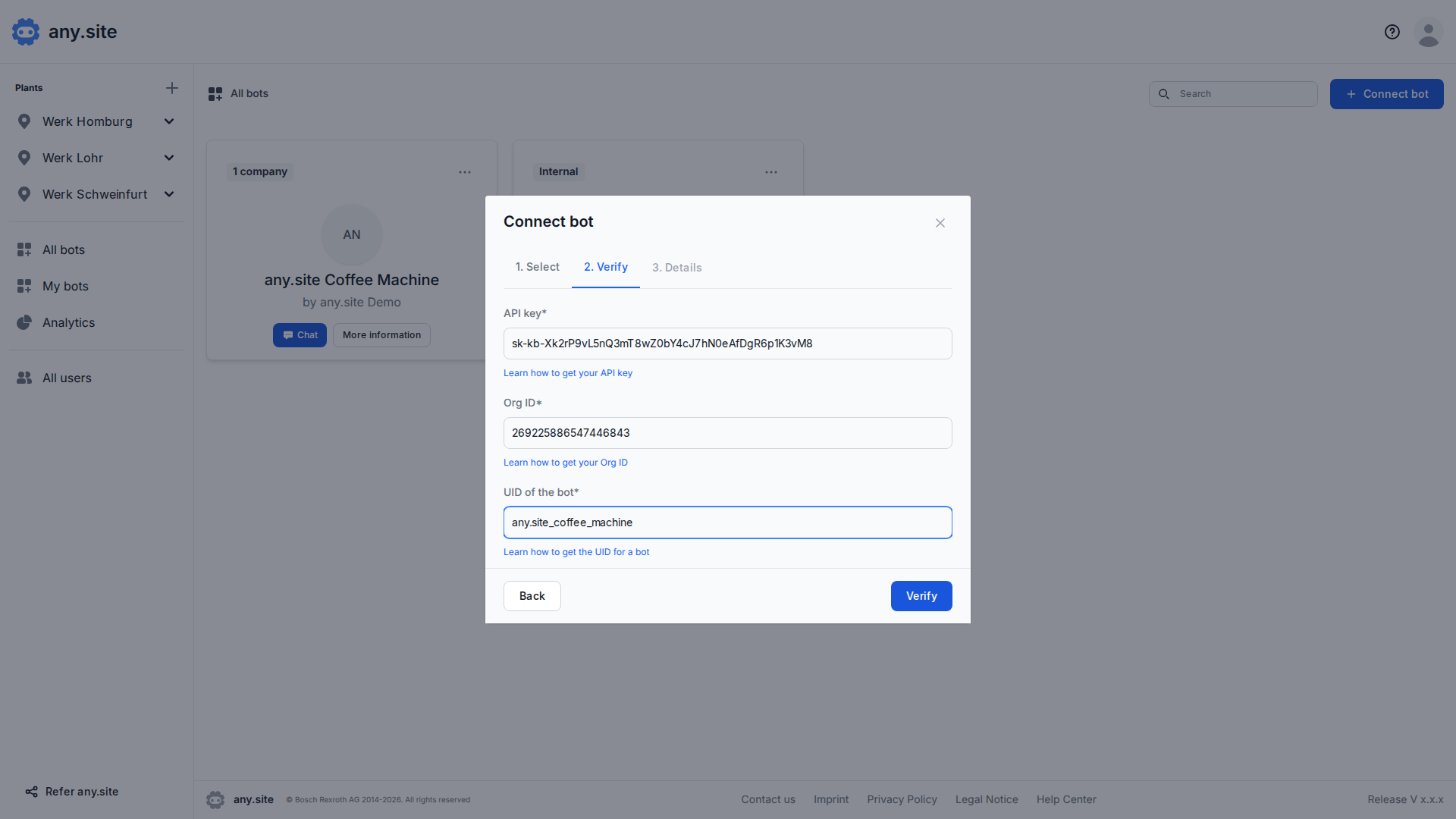The height and width of the screenshot is (819, 1456).
Task: Open Learn how to get your Org ID
Action: point(566,463)
